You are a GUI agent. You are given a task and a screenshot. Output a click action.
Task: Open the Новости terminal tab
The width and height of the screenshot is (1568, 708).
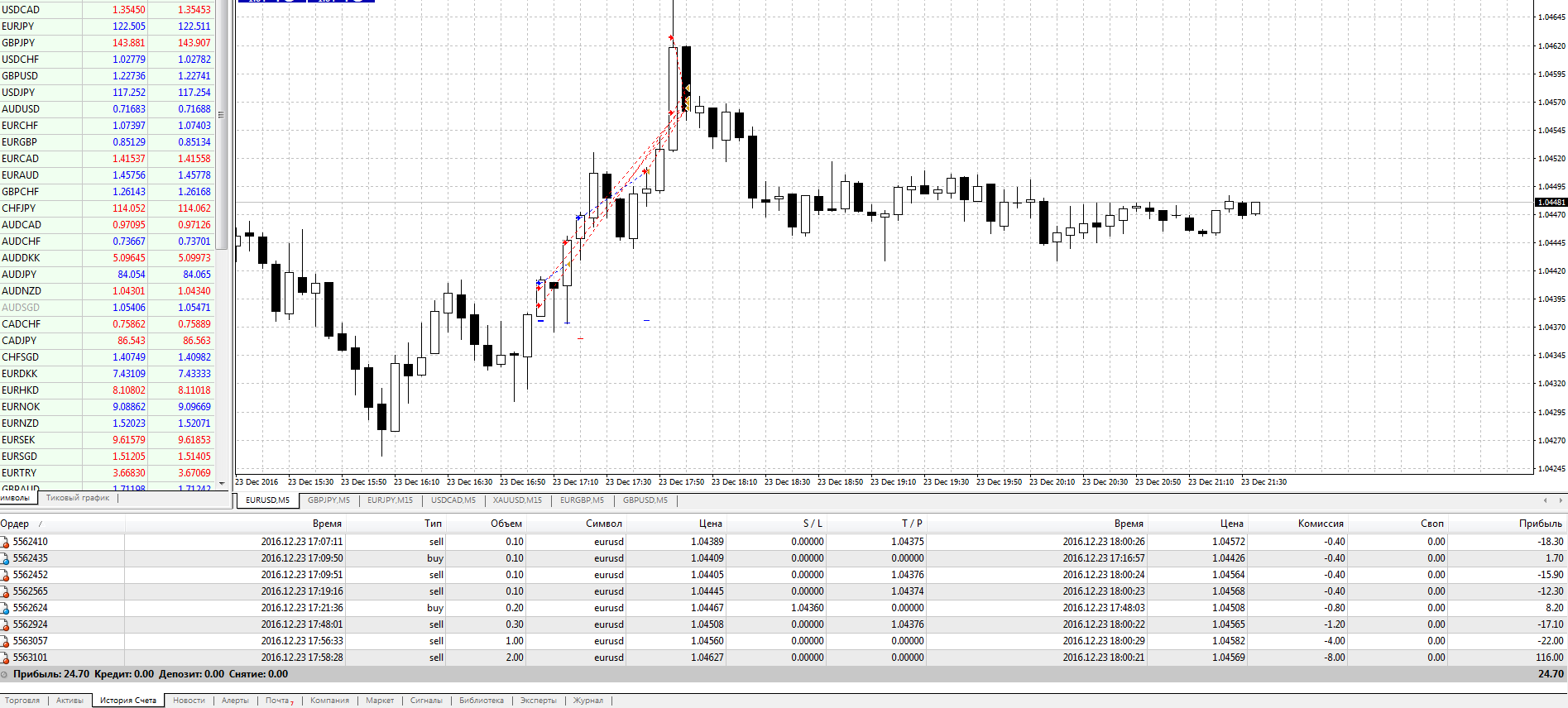[x=189, y=701]
